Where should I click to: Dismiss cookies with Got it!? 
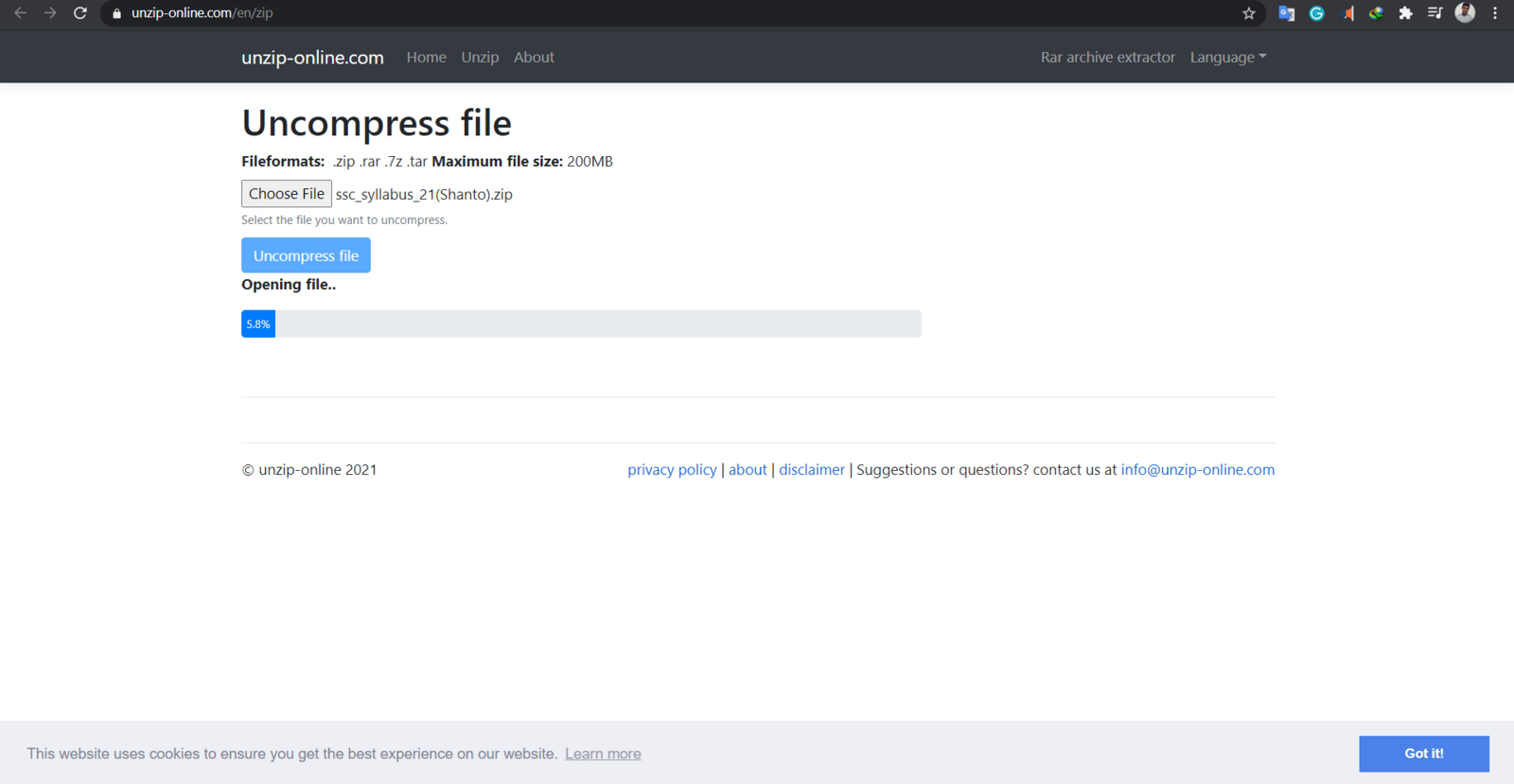1424,754
